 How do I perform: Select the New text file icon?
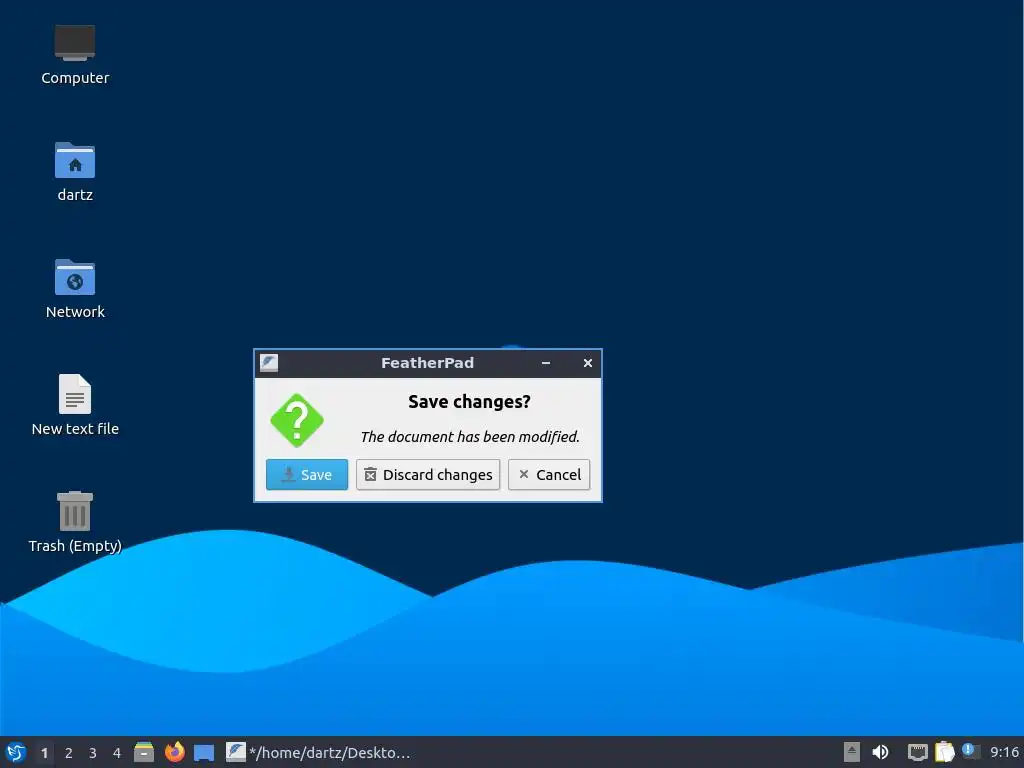[x=75, y=405]
